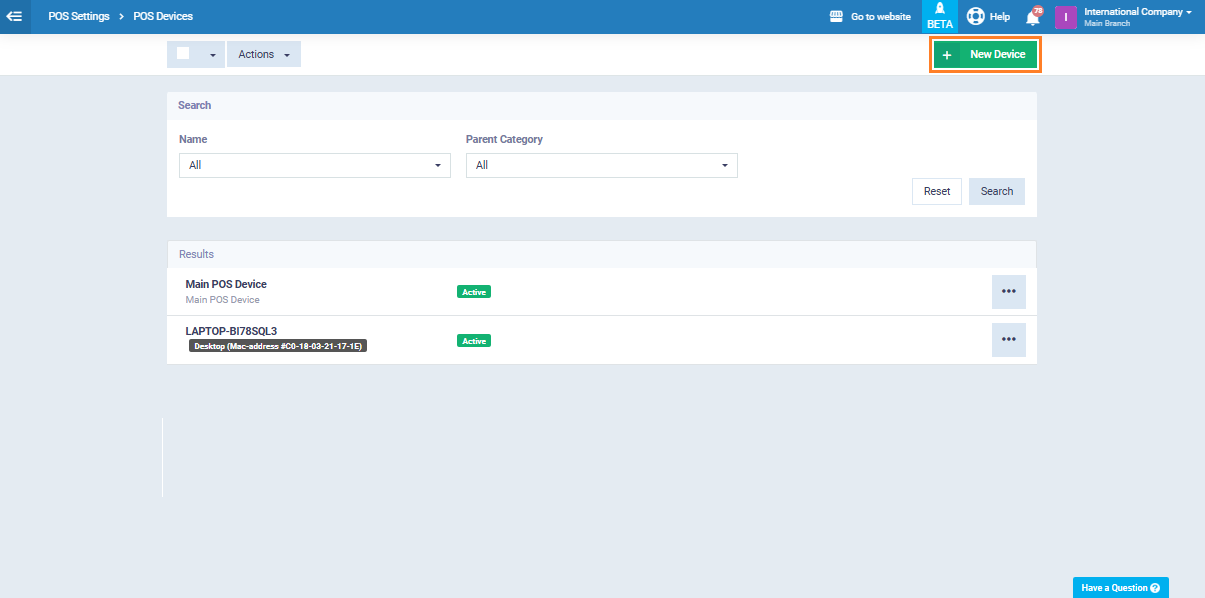
Task: Open the Actions dropdown
Action: pos(263,54)
